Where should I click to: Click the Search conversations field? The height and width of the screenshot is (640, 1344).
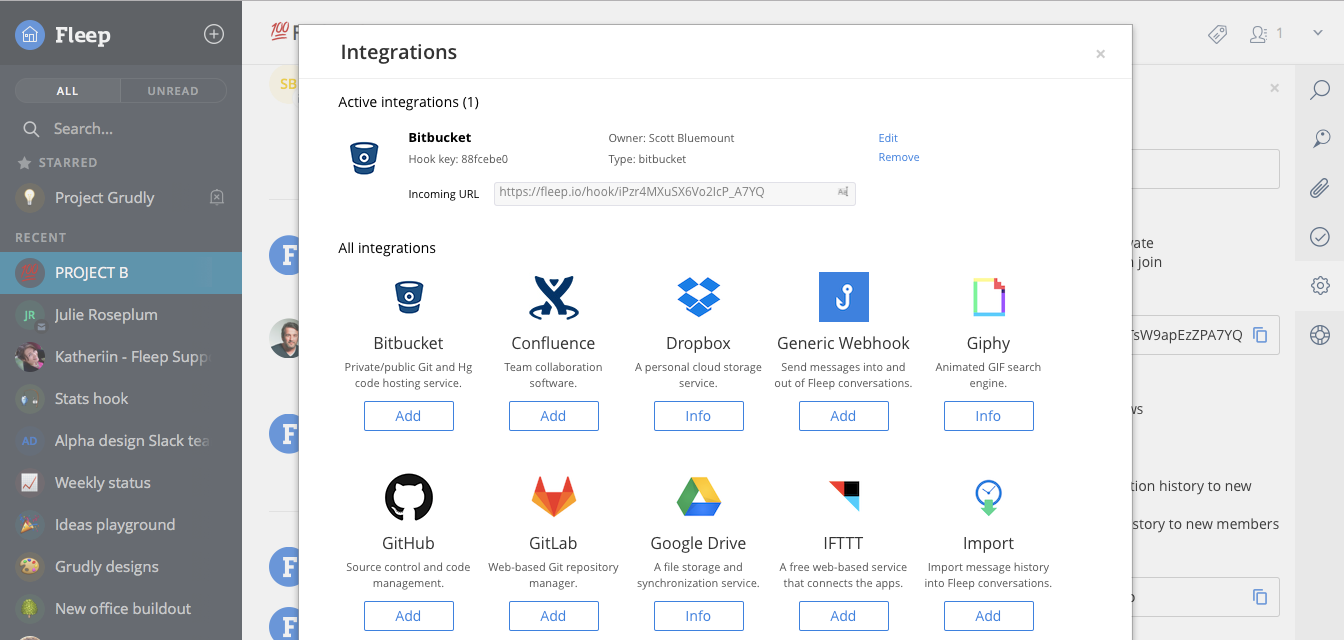pyautogui.click(x=121, y=129)
